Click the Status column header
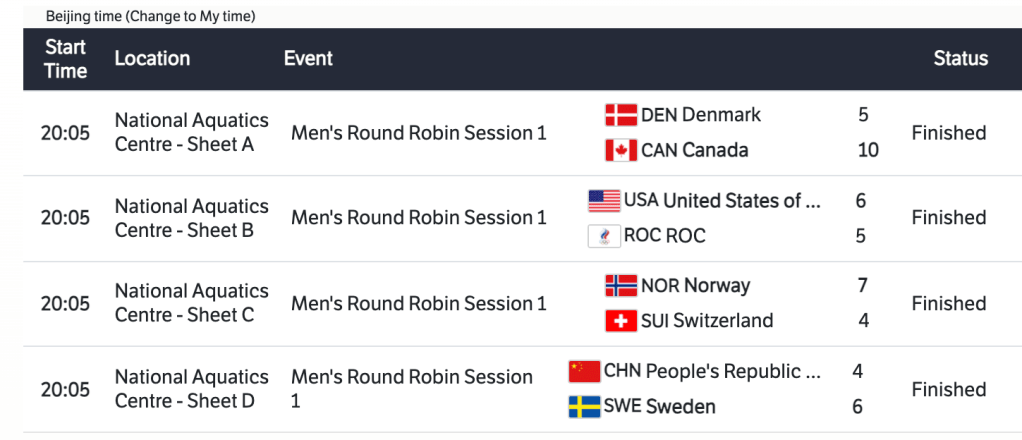 [x=960, y=59]
